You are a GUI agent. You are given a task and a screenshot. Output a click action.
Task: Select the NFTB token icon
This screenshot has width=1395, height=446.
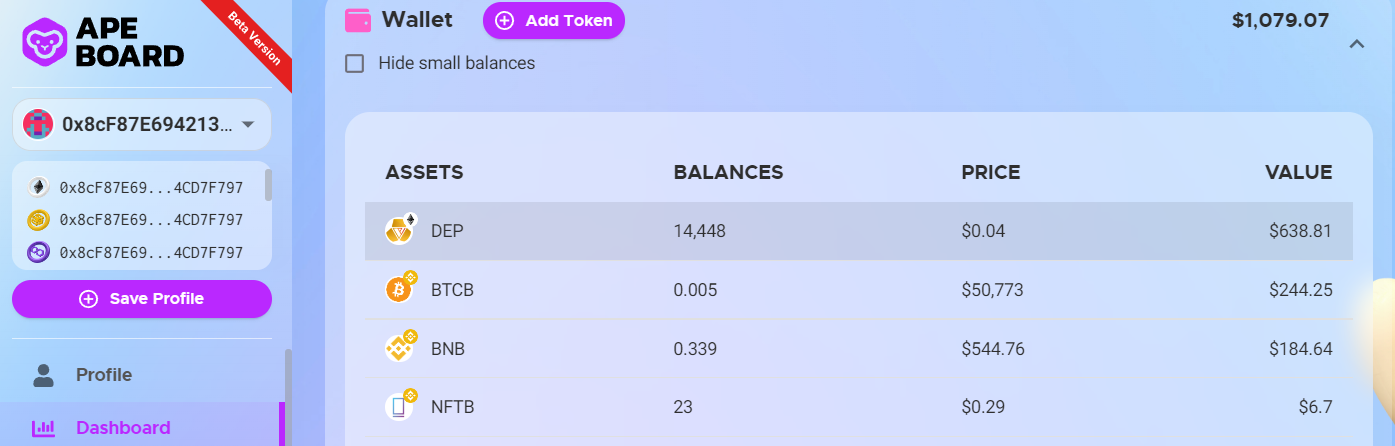click(x=400, y=406)
